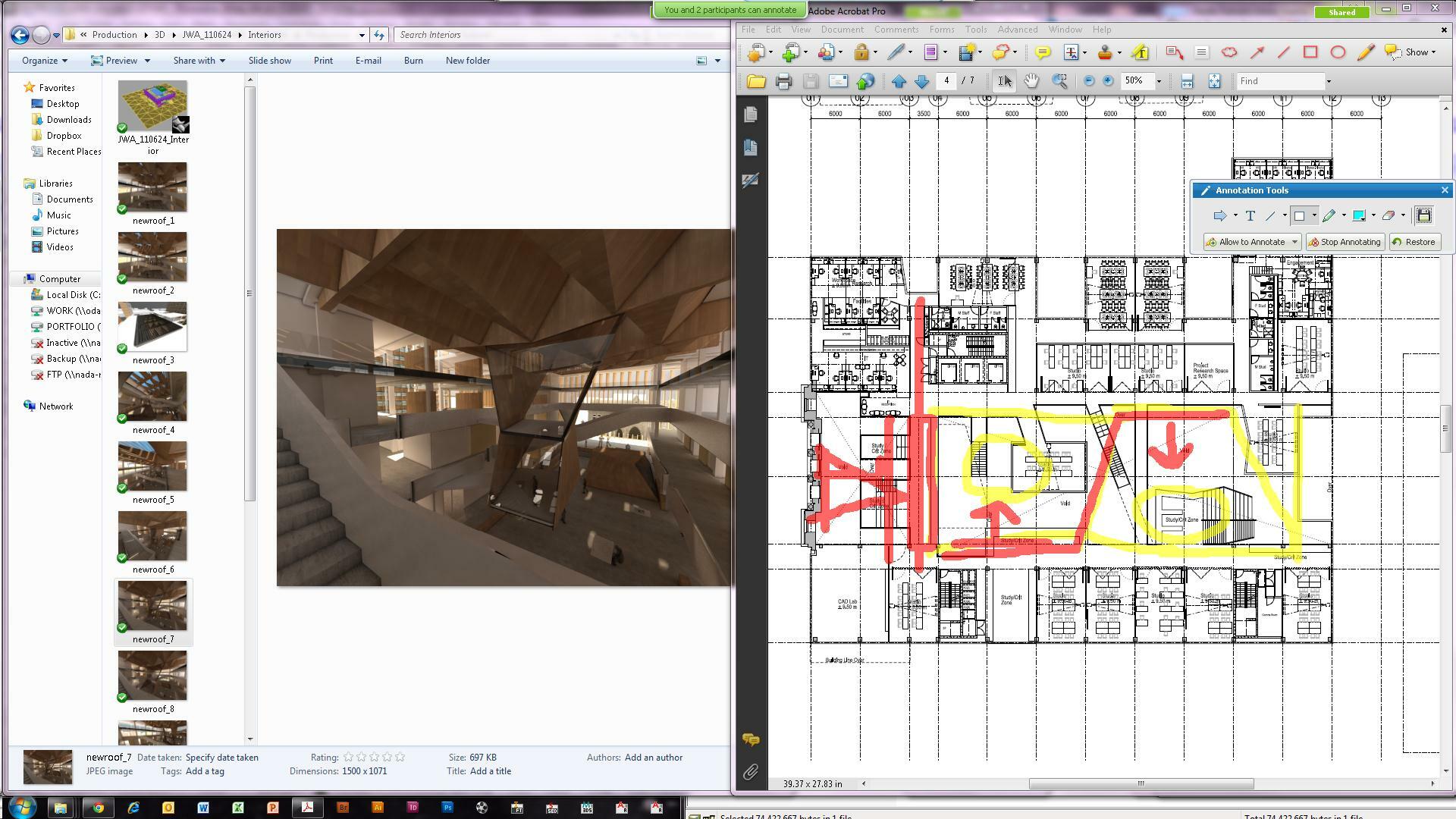Open the Window menu in Acrobat
The image size is (1456, 819).
[1065, 30]
